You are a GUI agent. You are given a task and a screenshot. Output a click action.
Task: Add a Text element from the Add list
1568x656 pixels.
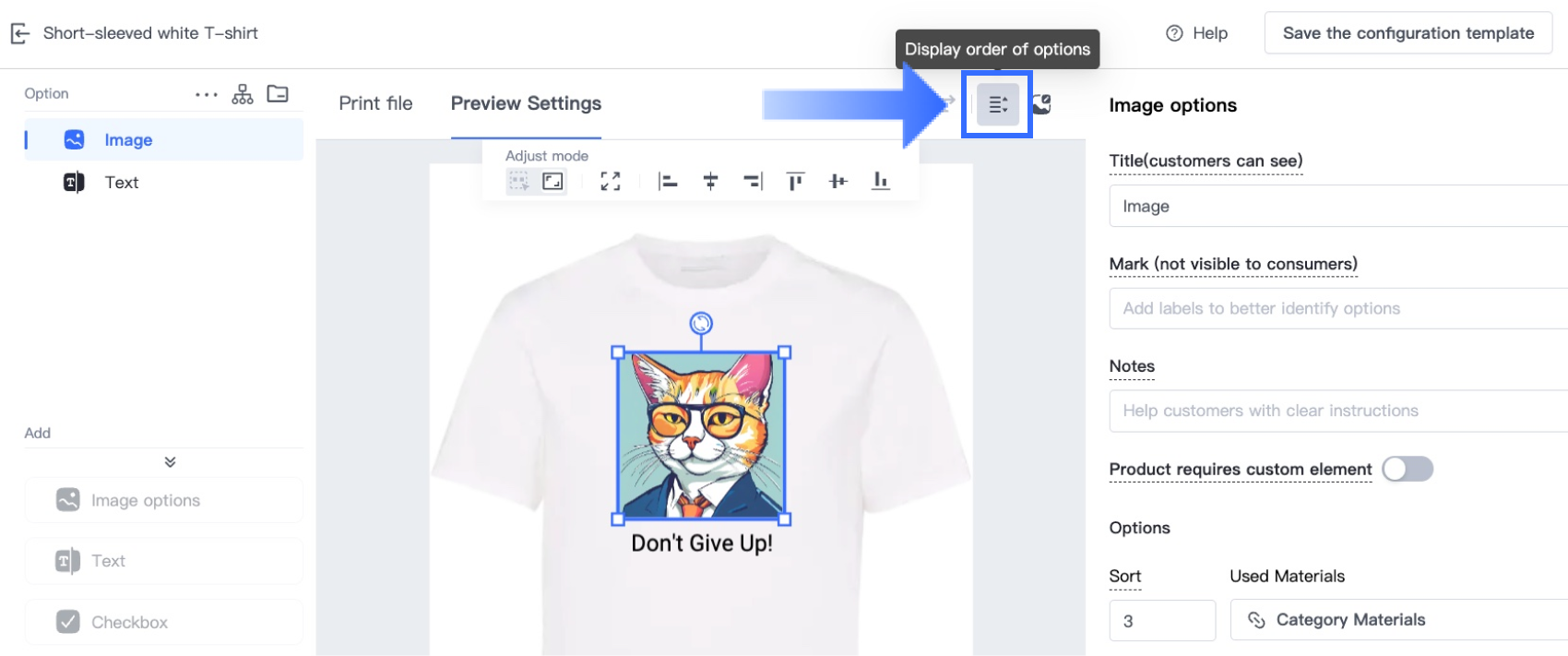coord(164,561)
